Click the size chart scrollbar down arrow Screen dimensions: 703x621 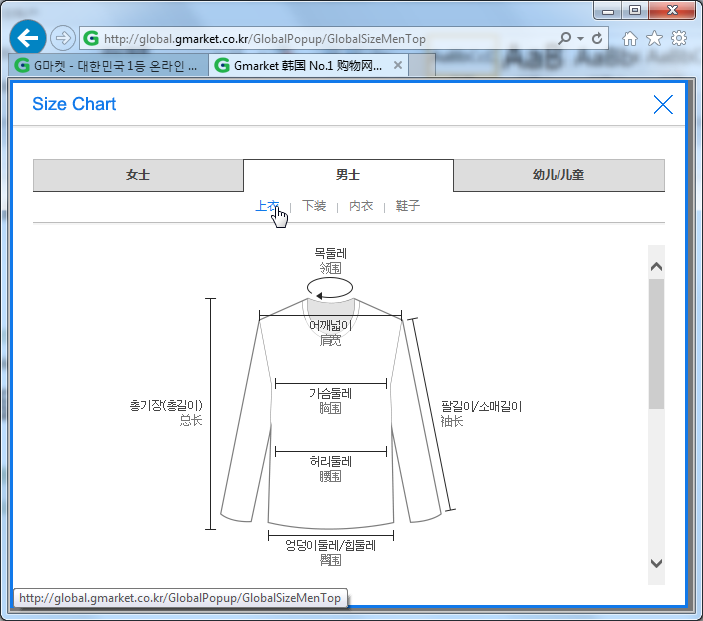656,563
